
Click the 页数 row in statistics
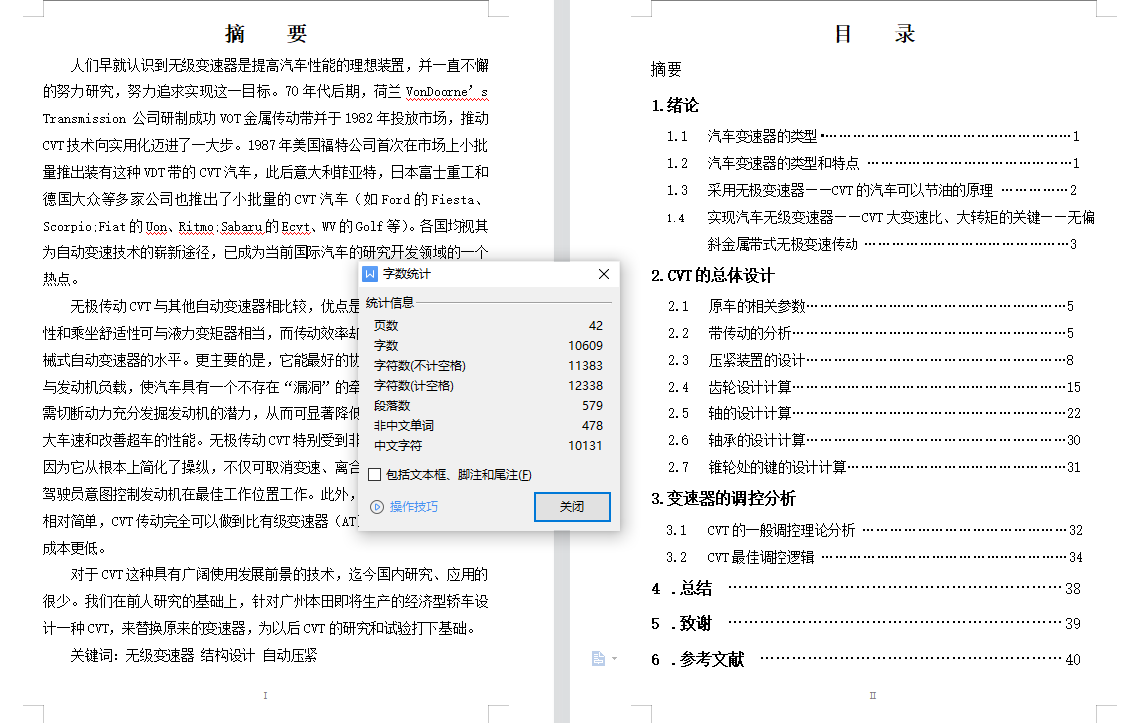point(488,325)
